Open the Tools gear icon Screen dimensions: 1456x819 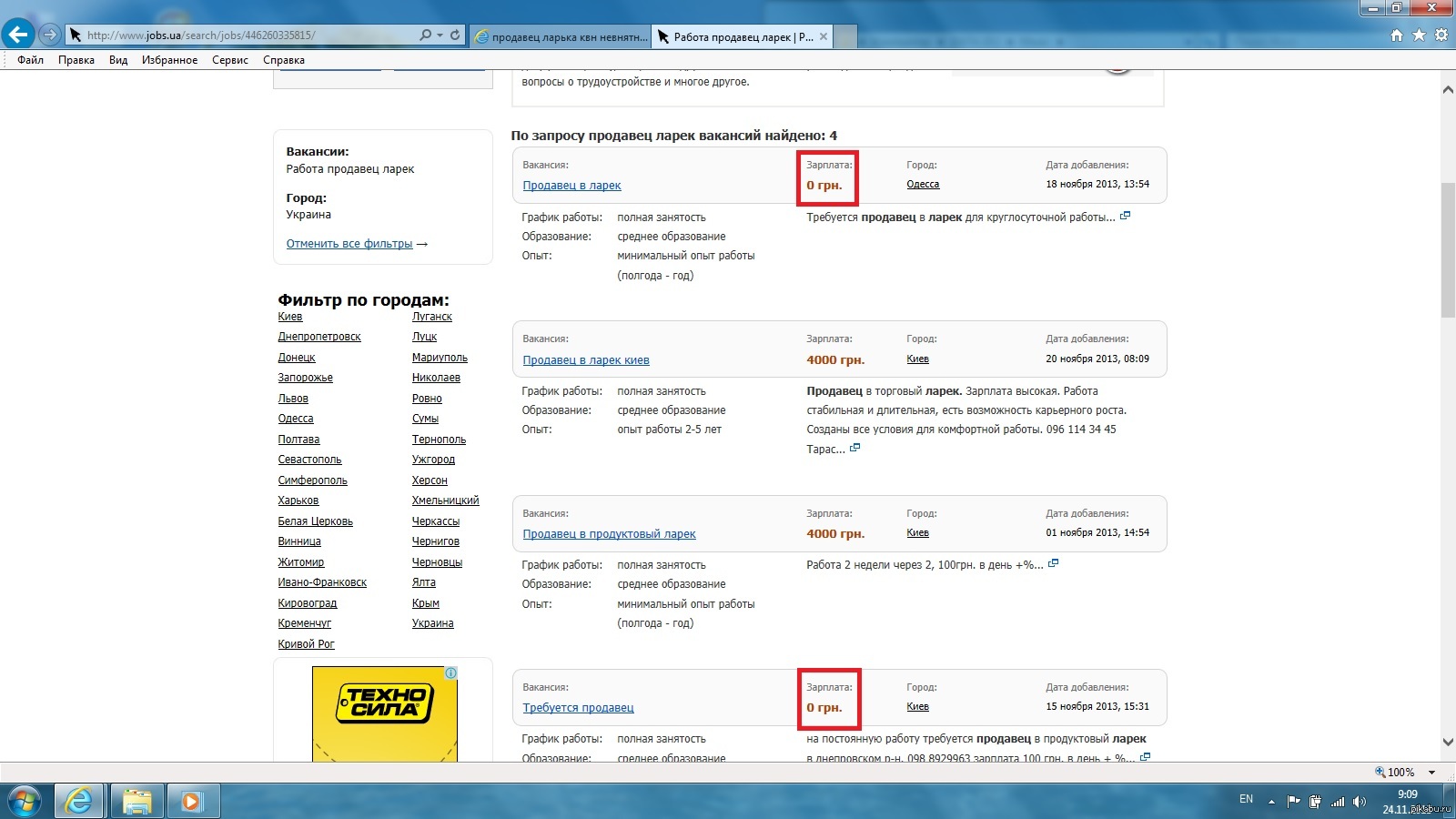click(1441, 35)
